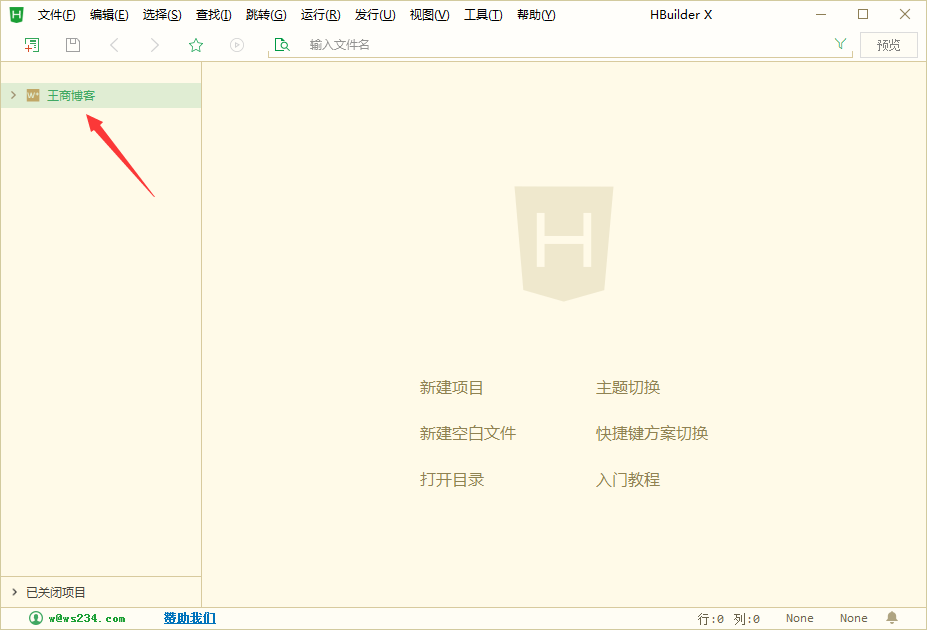Click the 行:0 列:0 cursor position indicator
927x630 pixels.
coord(728,618)
